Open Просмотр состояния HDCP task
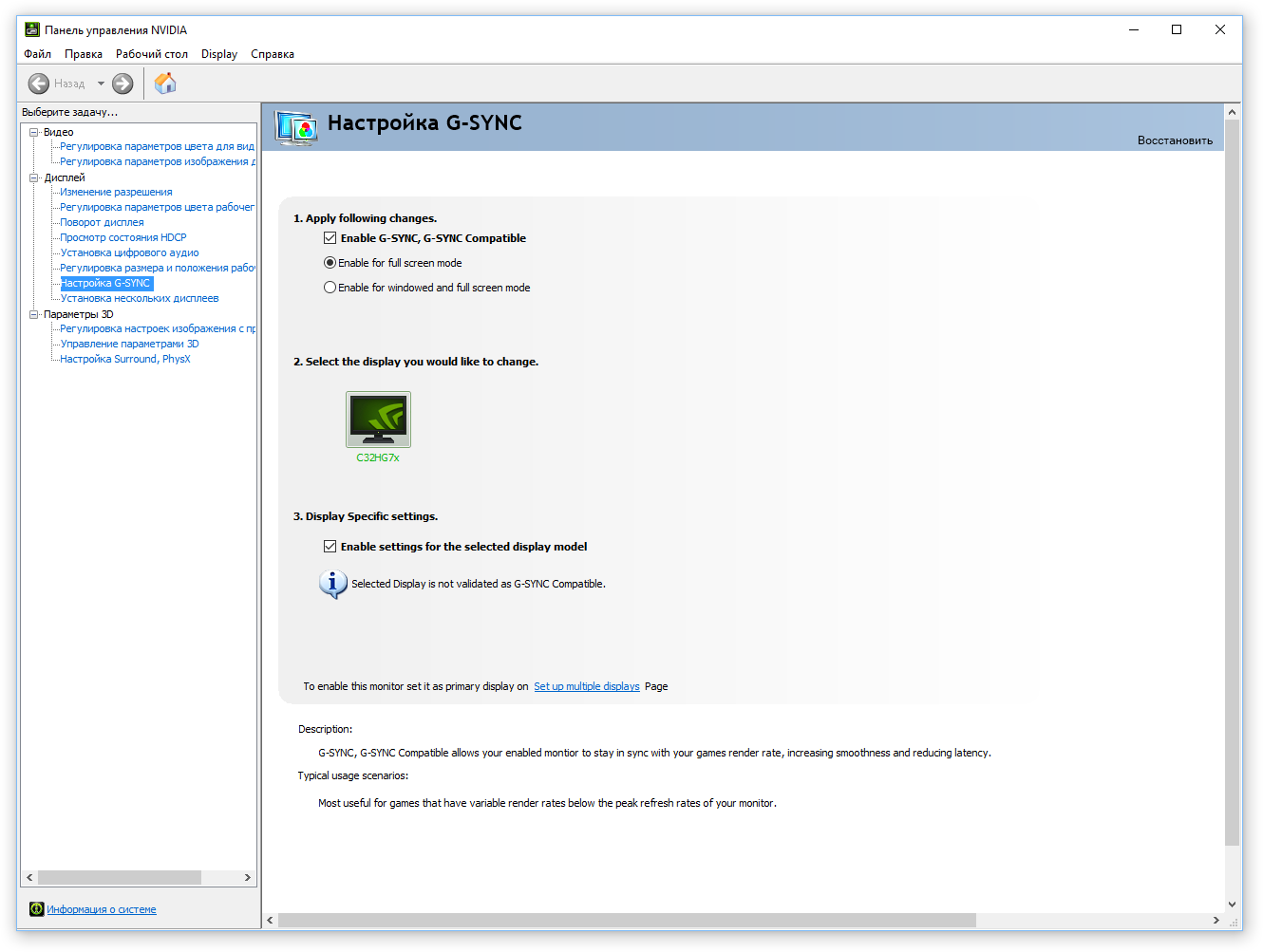 [x=123, y=237]
